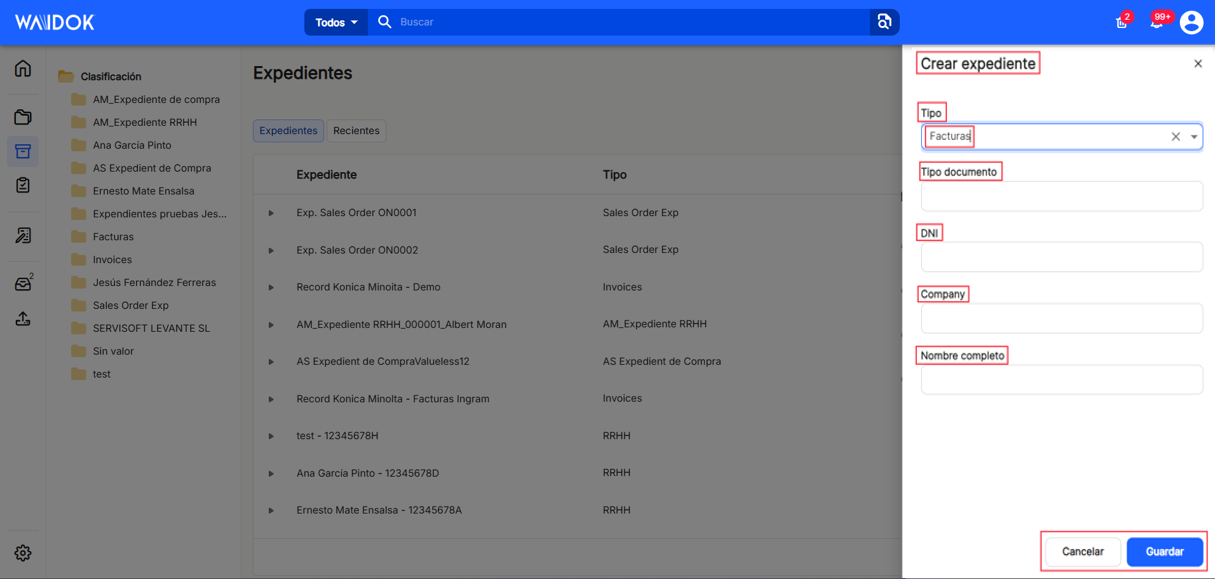The image size is (1215, 579).
Task: Click the Tipo column header
Action: pyautogui.click(x=615, y=175)
